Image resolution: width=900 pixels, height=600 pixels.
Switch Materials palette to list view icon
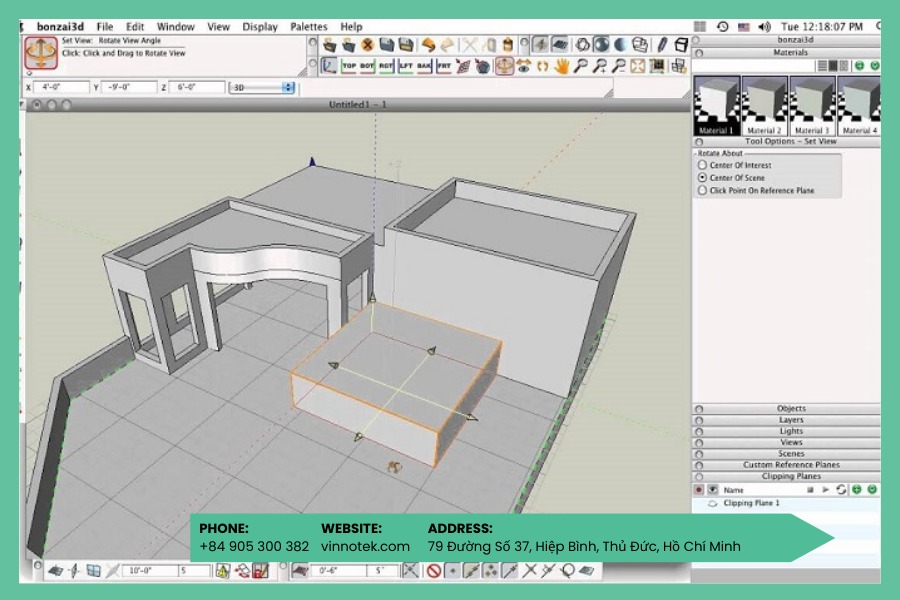pyautogui.click(x=823, y=66)
